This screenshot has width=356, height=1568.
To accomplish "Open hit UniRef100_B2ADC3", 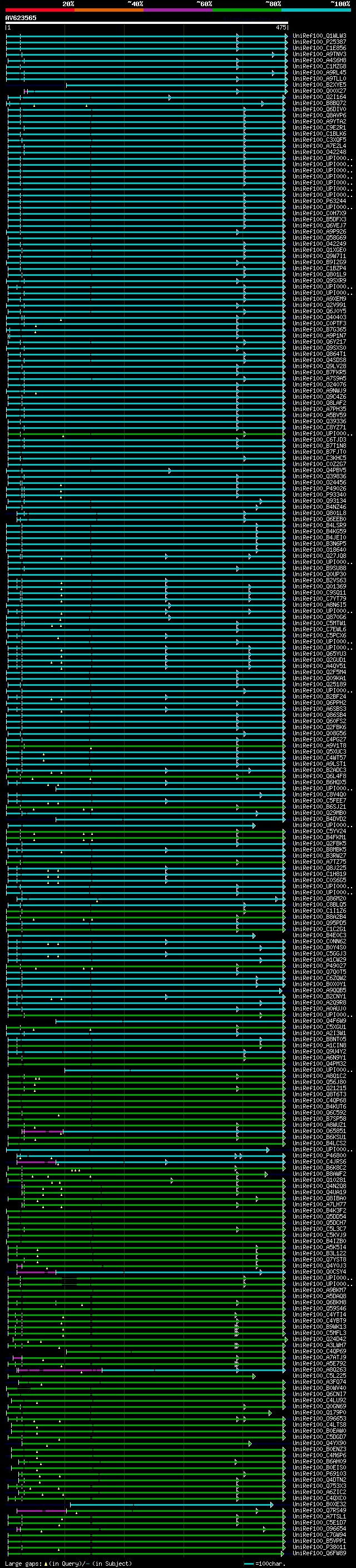I will 319,770.
